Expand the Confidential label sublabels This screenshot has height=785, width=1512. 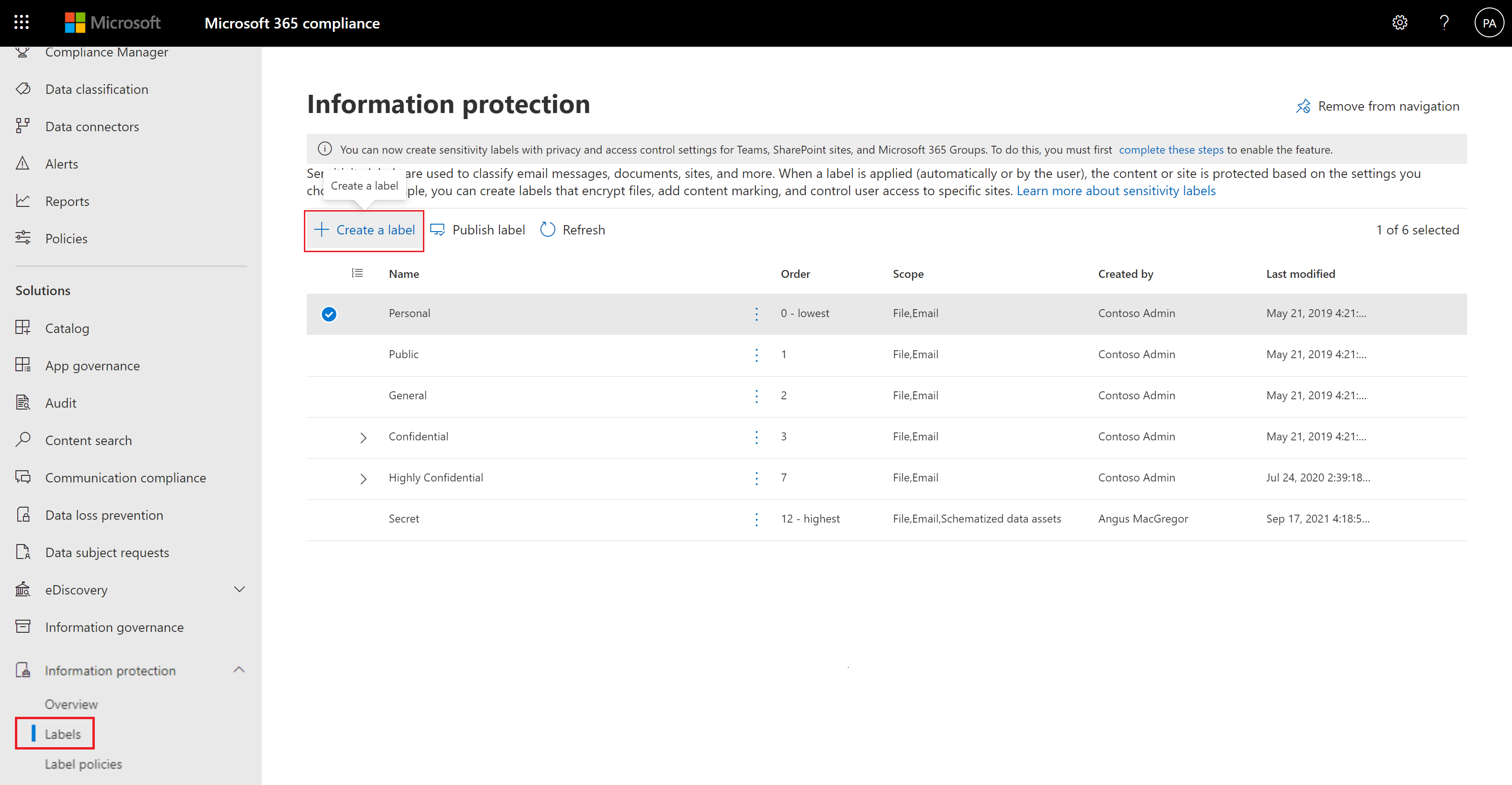coord(363,438)
